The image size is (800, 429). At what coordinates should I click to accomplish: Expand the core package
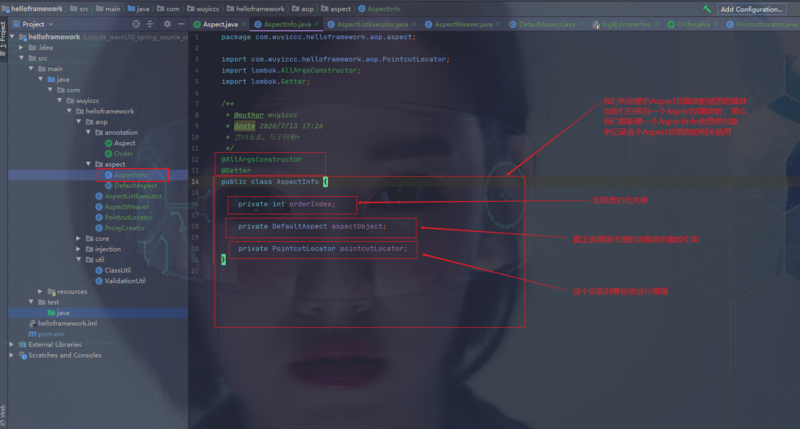[x=79, y=238]
